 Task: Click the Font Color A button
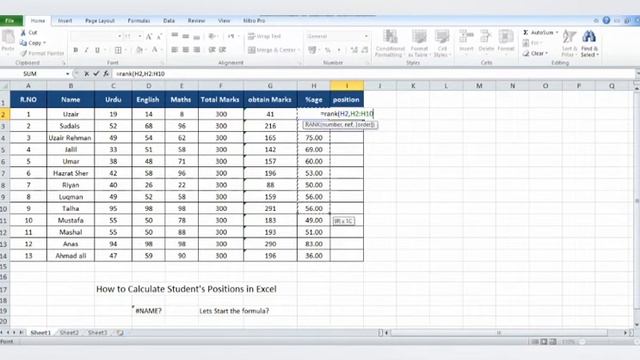154,50
